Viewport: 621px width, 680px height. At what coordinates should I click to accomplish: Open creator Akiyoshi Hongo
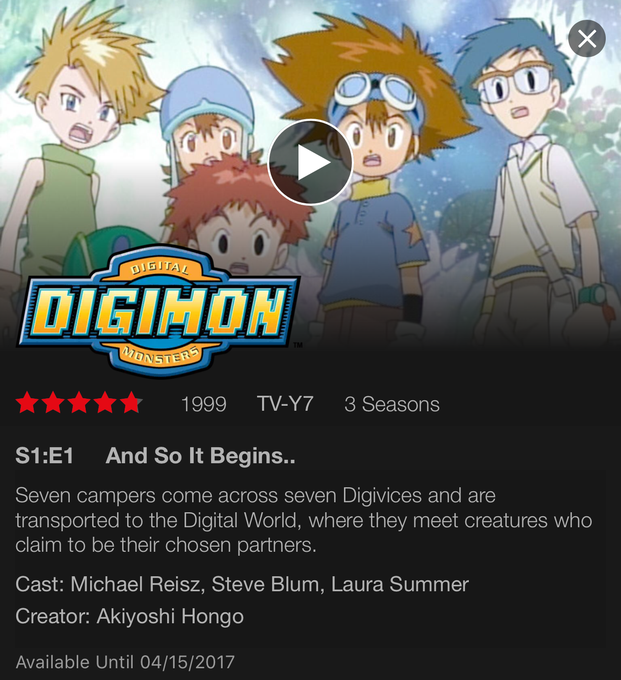[x=170, y=617]
